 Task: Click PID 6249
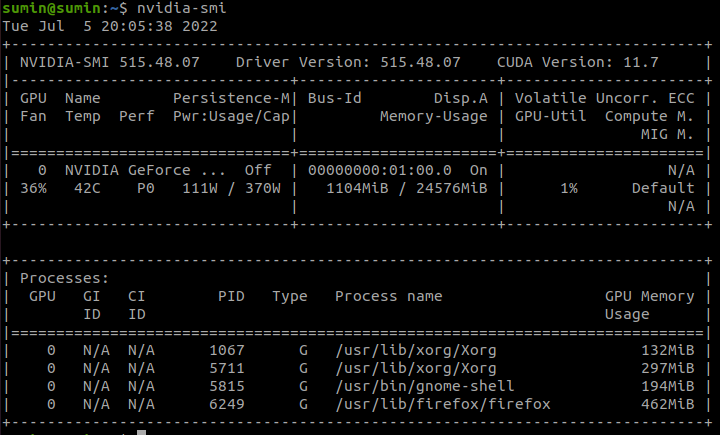(x=227, y=404)
